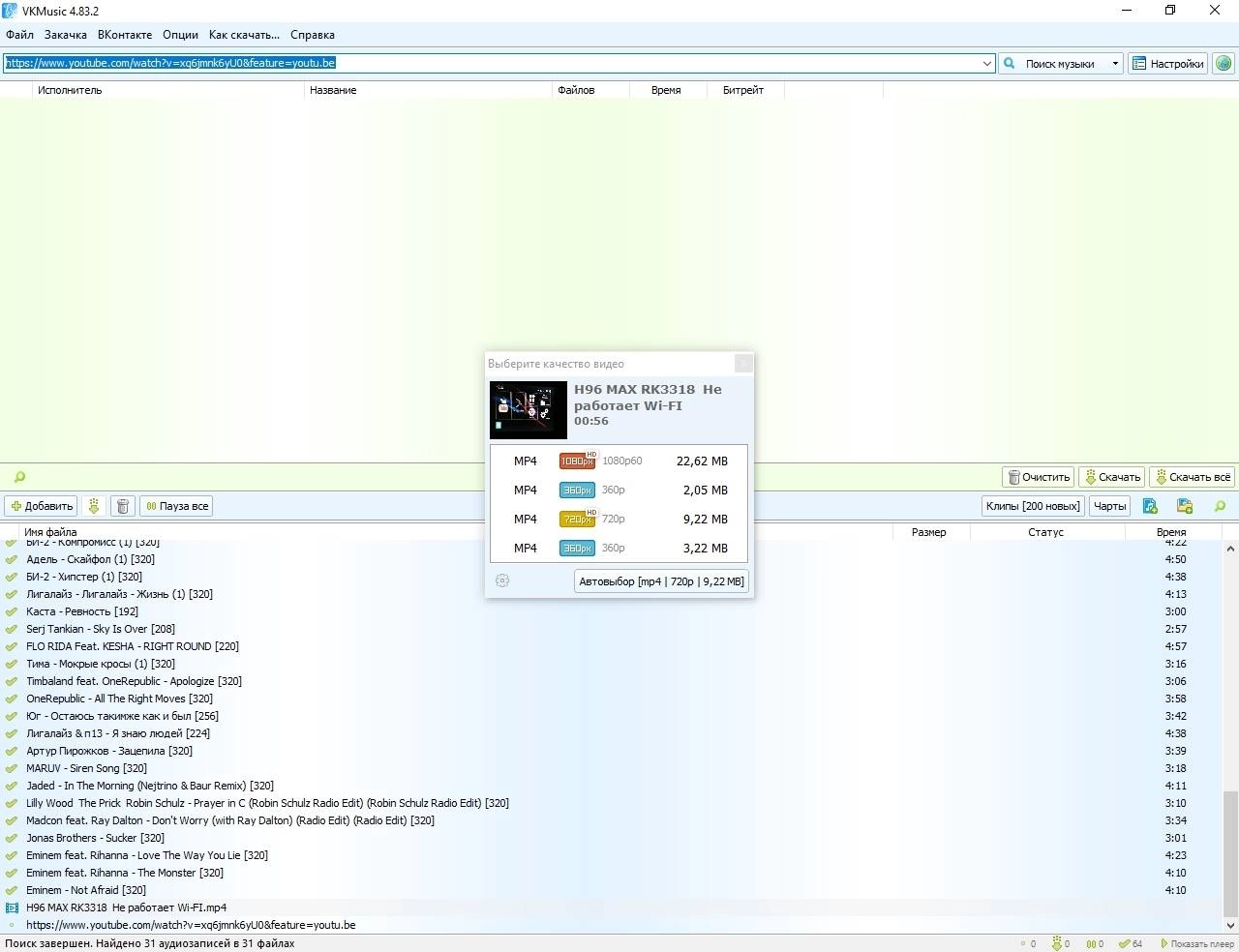
Task: Click the Скачать button
Action: 1112,477
